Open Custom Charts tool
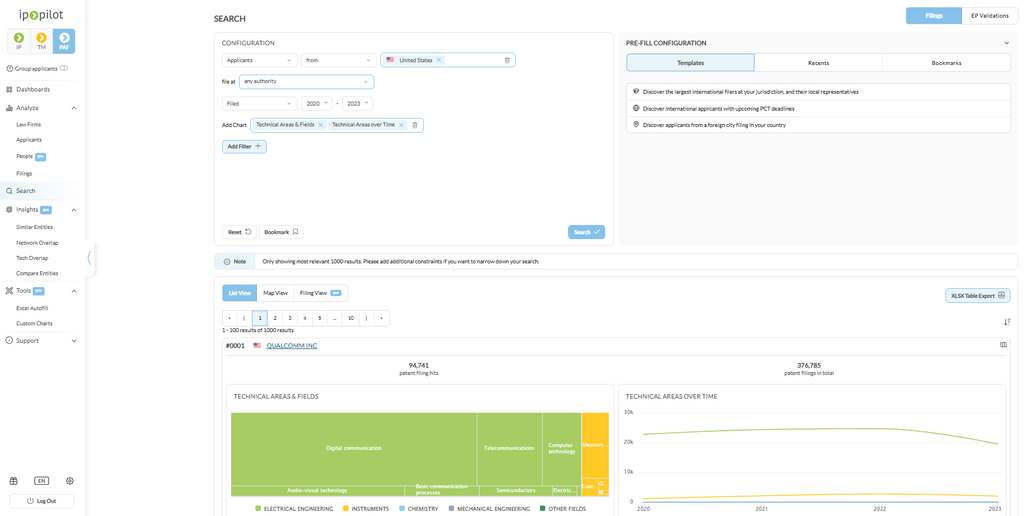 pyautogui.click(x=35, y=323)
